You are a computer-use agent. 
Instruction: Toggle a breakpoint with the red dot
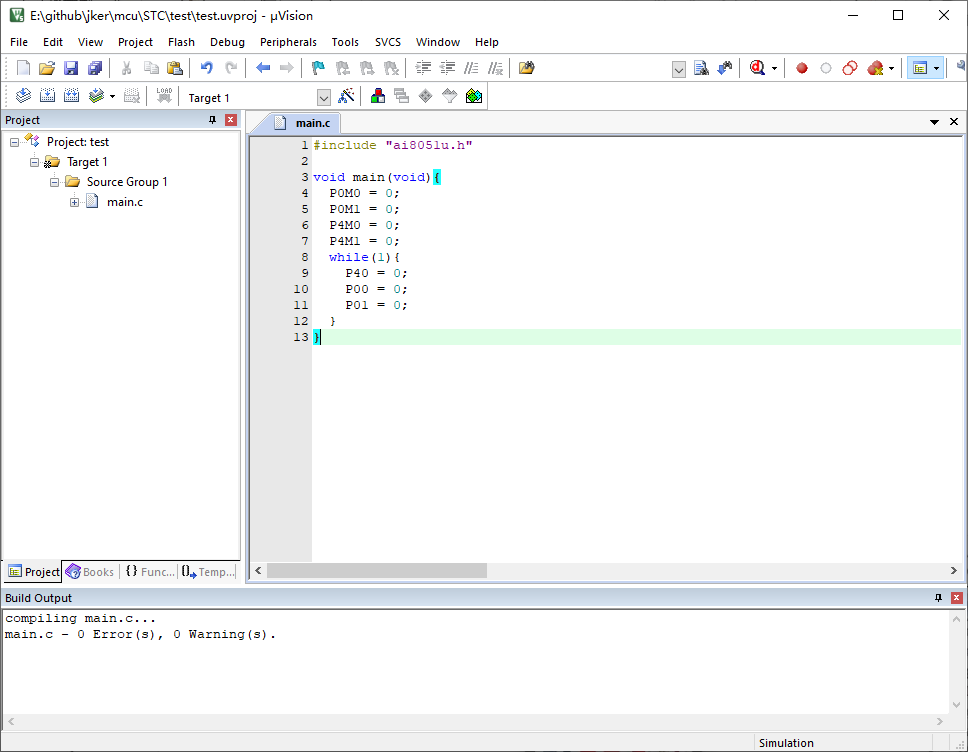click(x=802, y=68)
